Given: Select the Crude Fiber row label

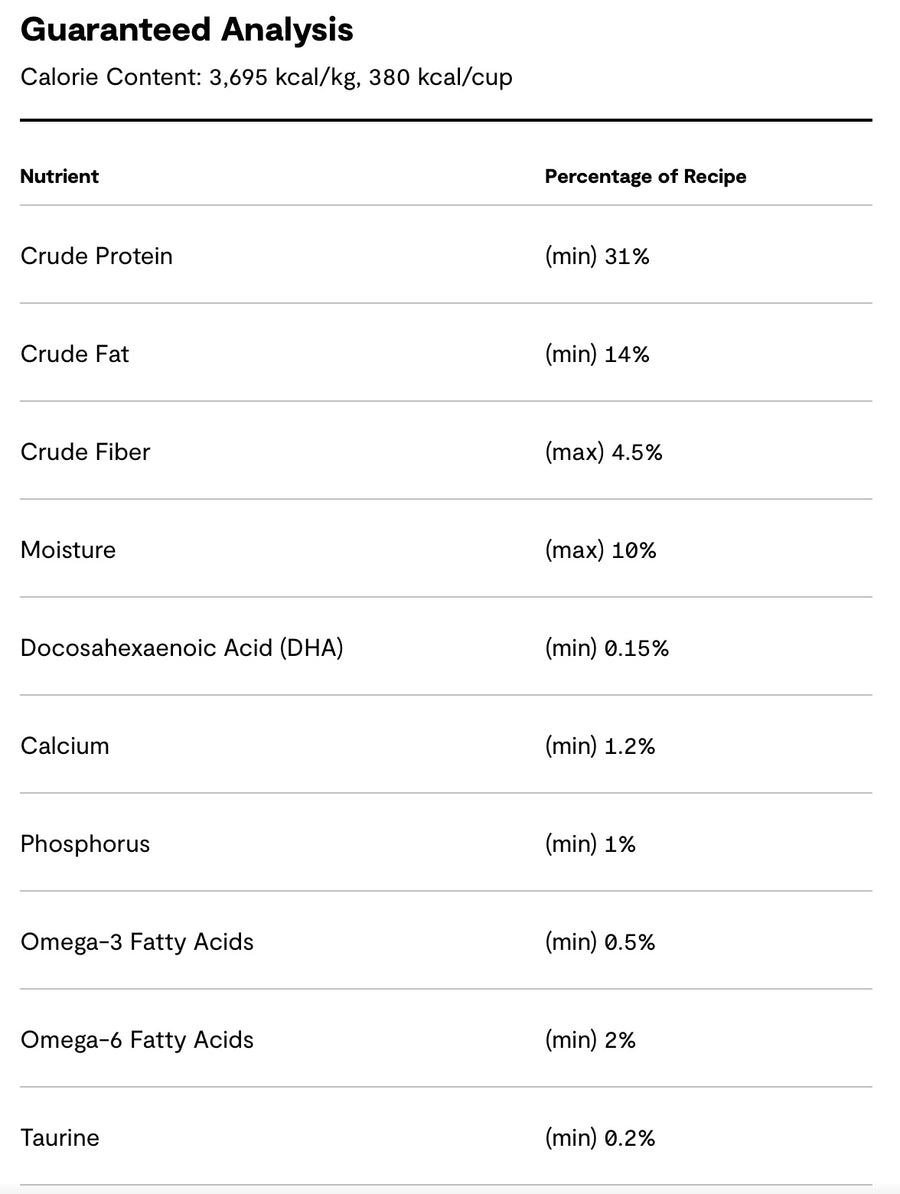Looking at the screenshot, I should click(85, 452).
